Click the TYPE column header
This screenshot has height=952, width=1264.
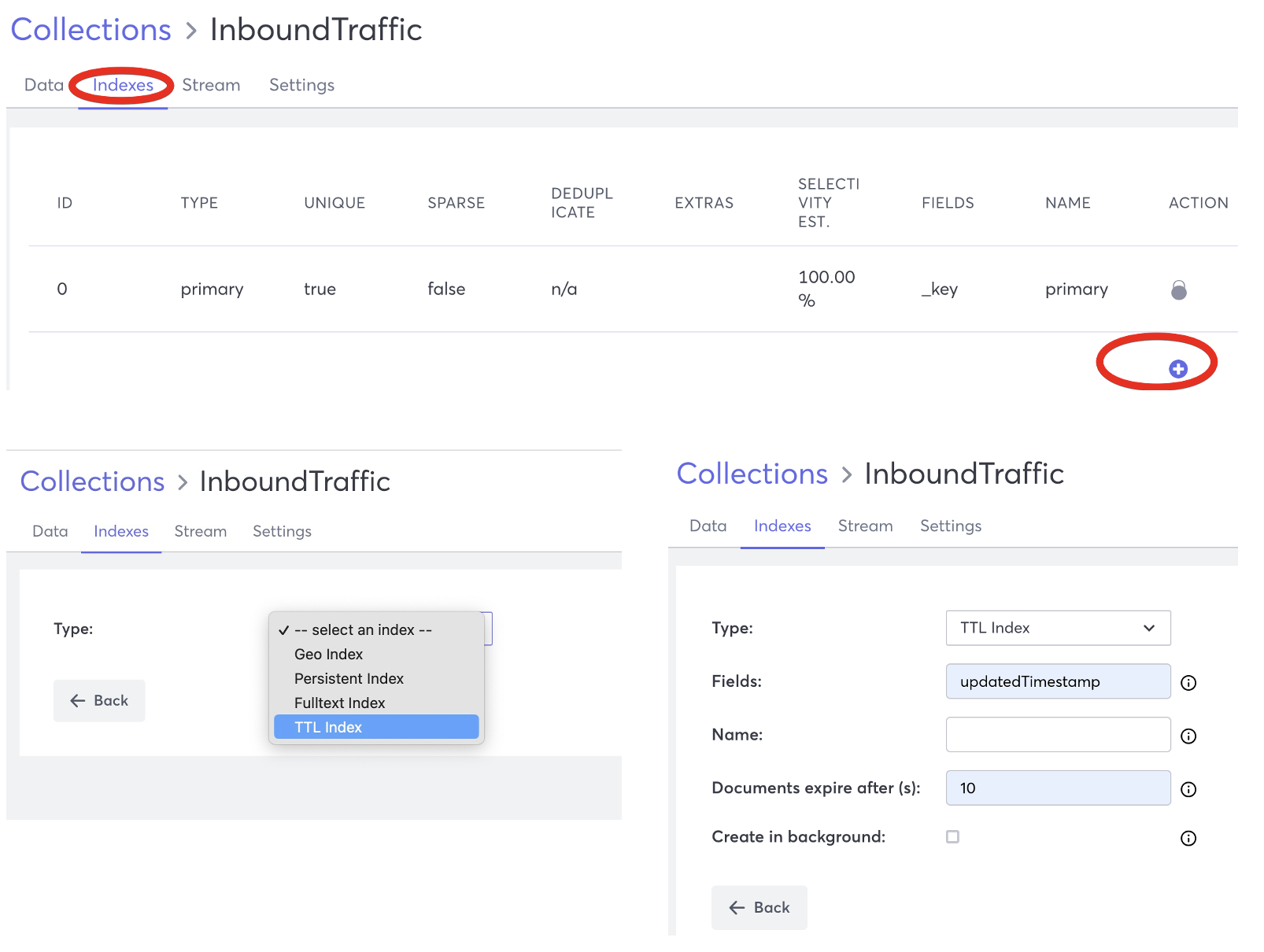(x=199, y=203)
